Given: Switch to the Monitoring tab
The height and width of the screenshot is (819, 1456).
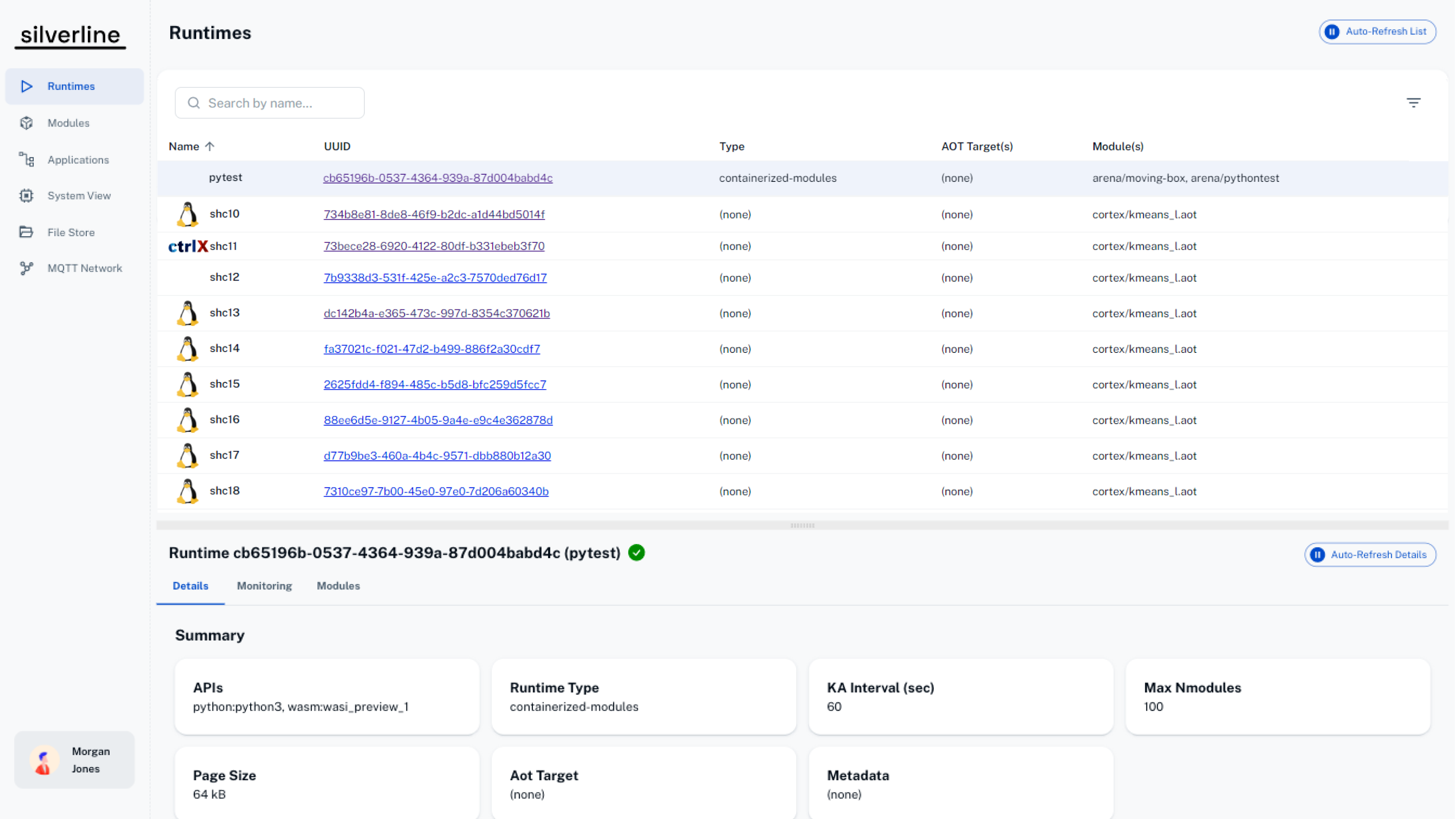Looking at the screenshot, I should (x=264, y=586).
